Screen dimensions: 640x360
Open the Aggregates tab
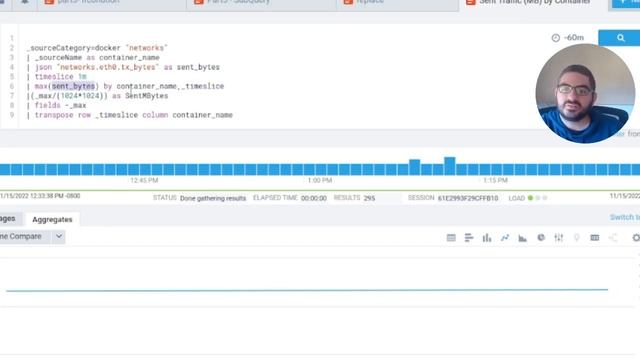coord(52,220)
